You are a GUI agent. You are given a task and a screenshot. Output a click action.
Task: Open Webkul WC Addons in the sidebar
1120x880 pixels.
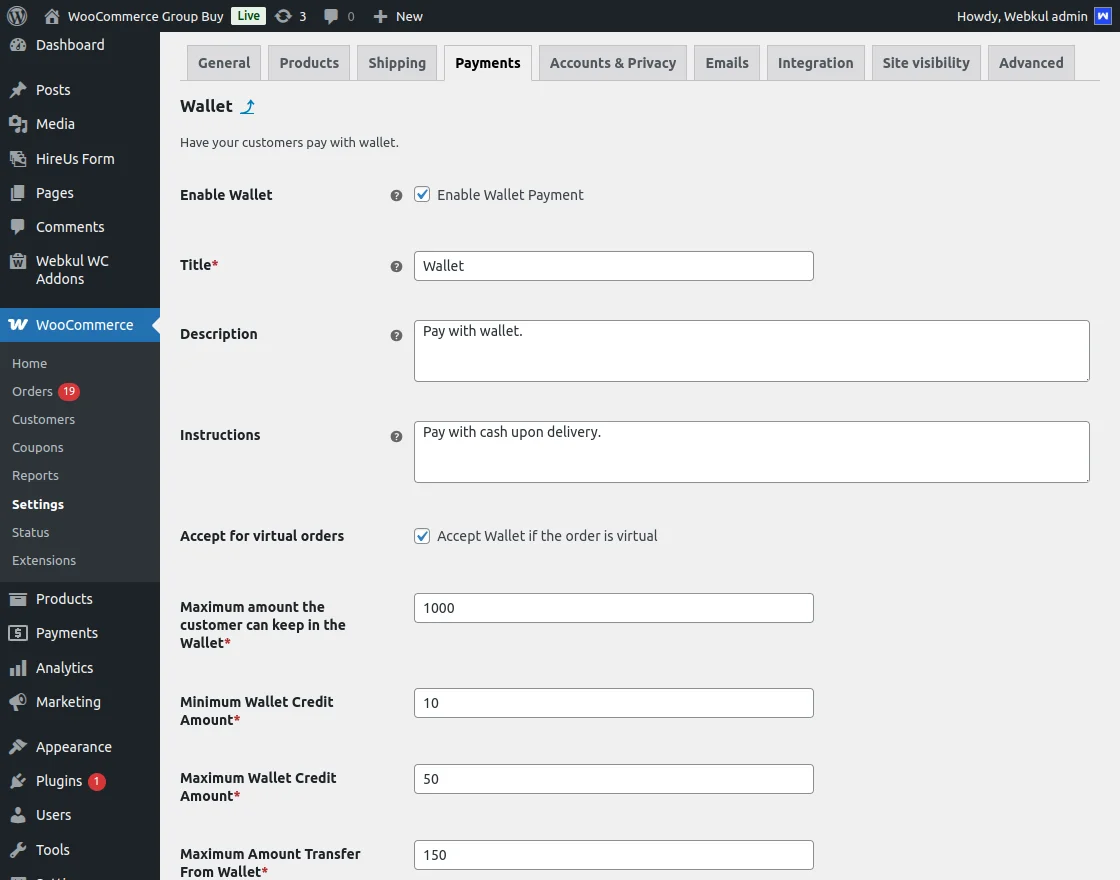74,269
